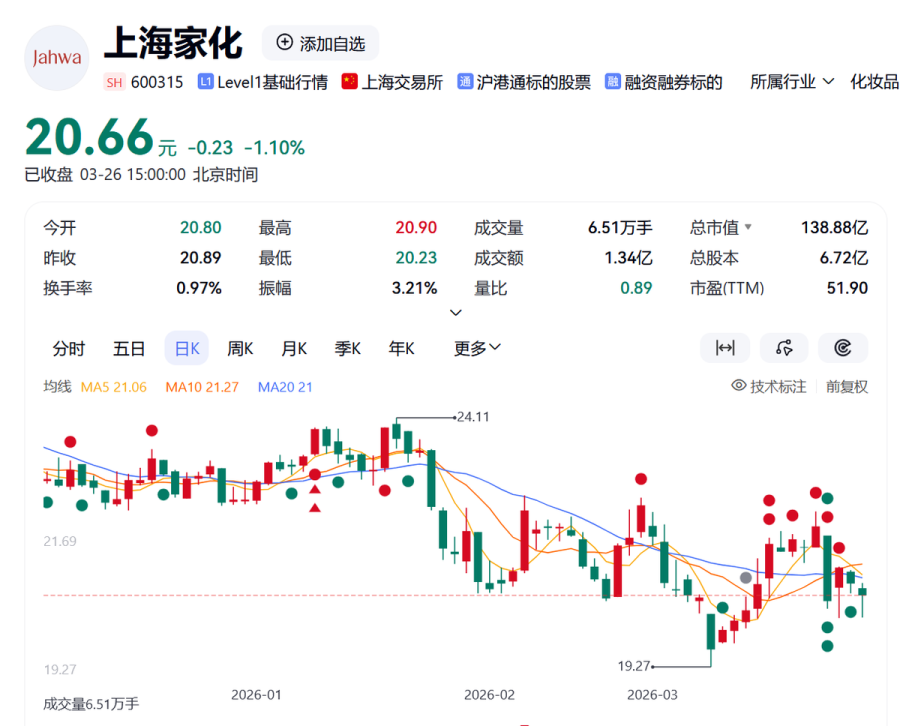Viewport: 900px width, 726px height.
Task: Click the 沪港通 blue 通 badge icon
Action: 465,81
